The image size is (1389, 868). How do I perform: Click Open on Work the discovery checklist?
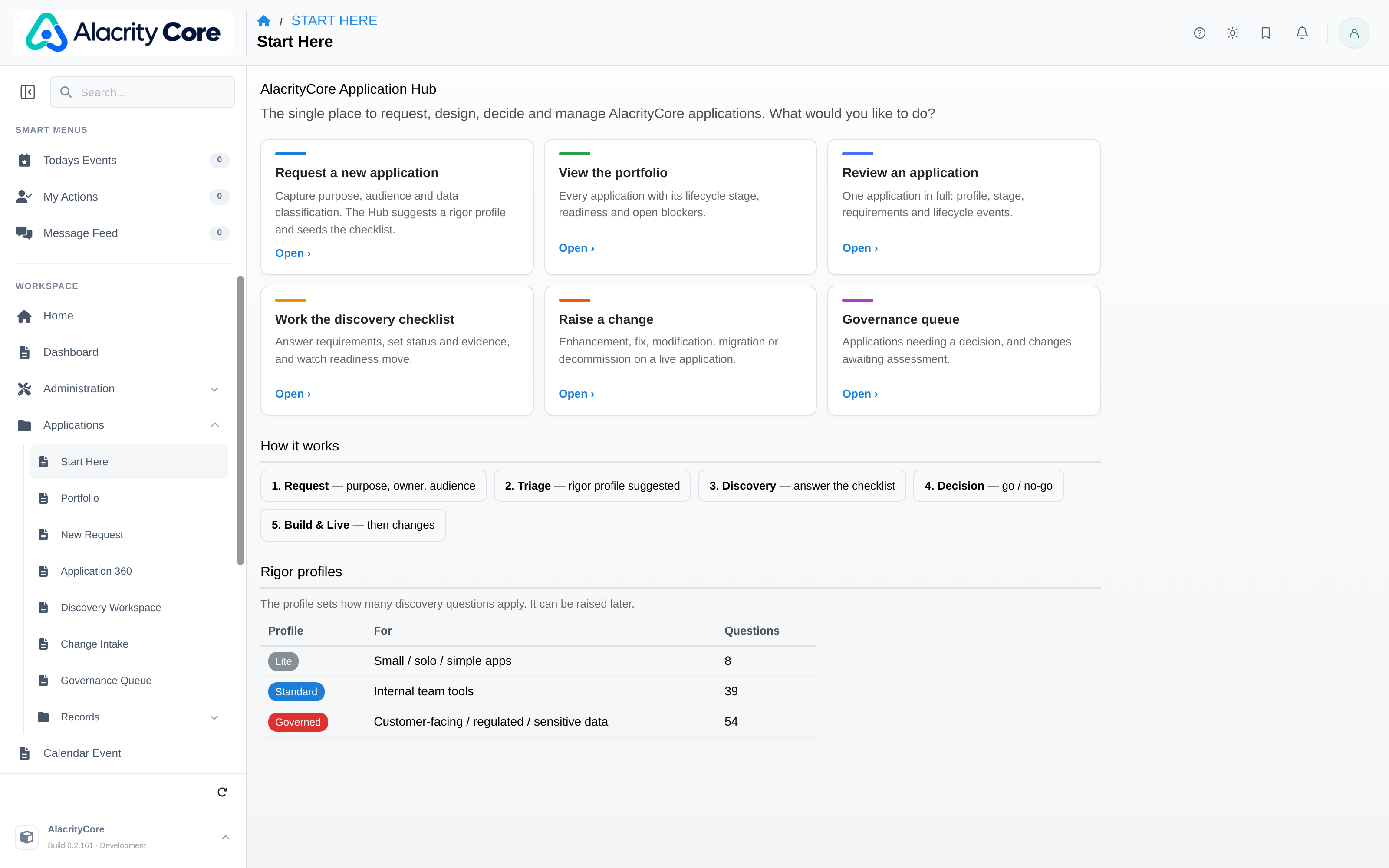coord(293,394)
